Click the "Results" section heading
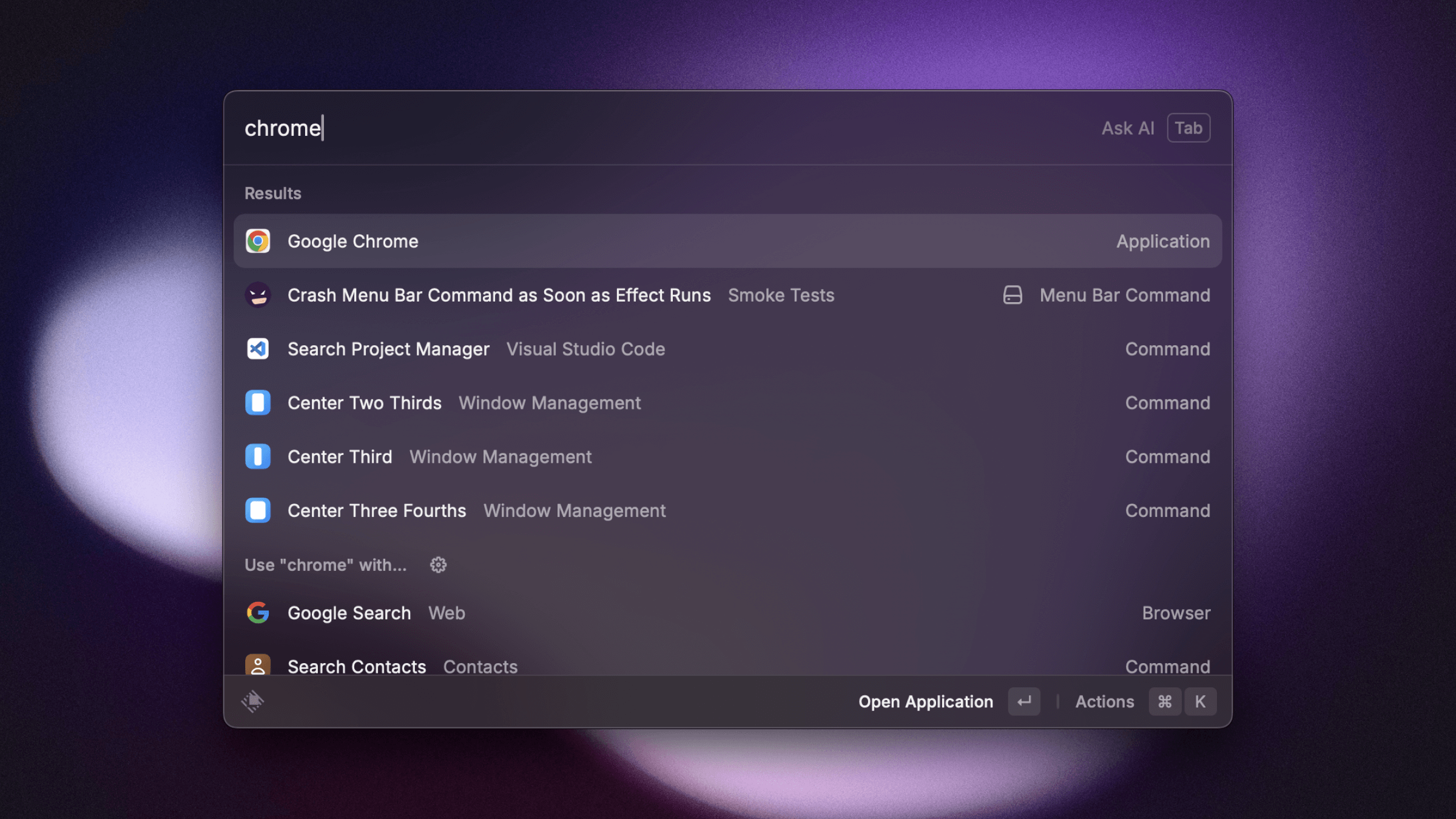This screenshot has width=1456, height=819. click(273, 194)
